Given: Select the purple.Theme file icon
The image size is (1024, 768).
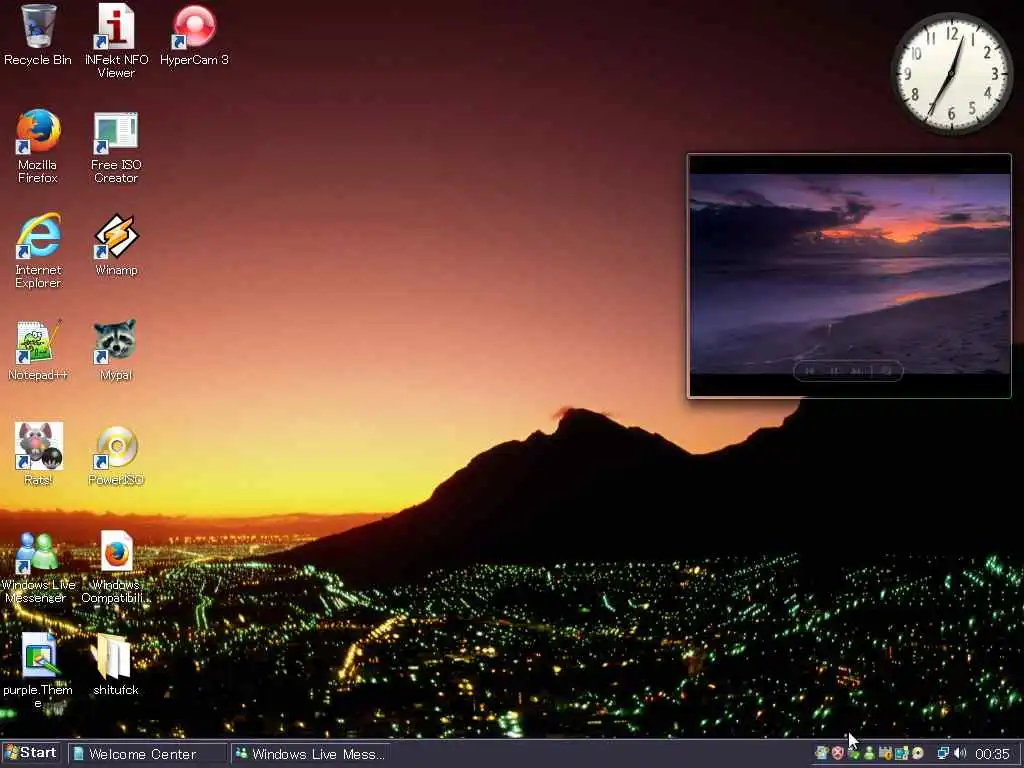Looking at the screenshot, I should (38, 671).
